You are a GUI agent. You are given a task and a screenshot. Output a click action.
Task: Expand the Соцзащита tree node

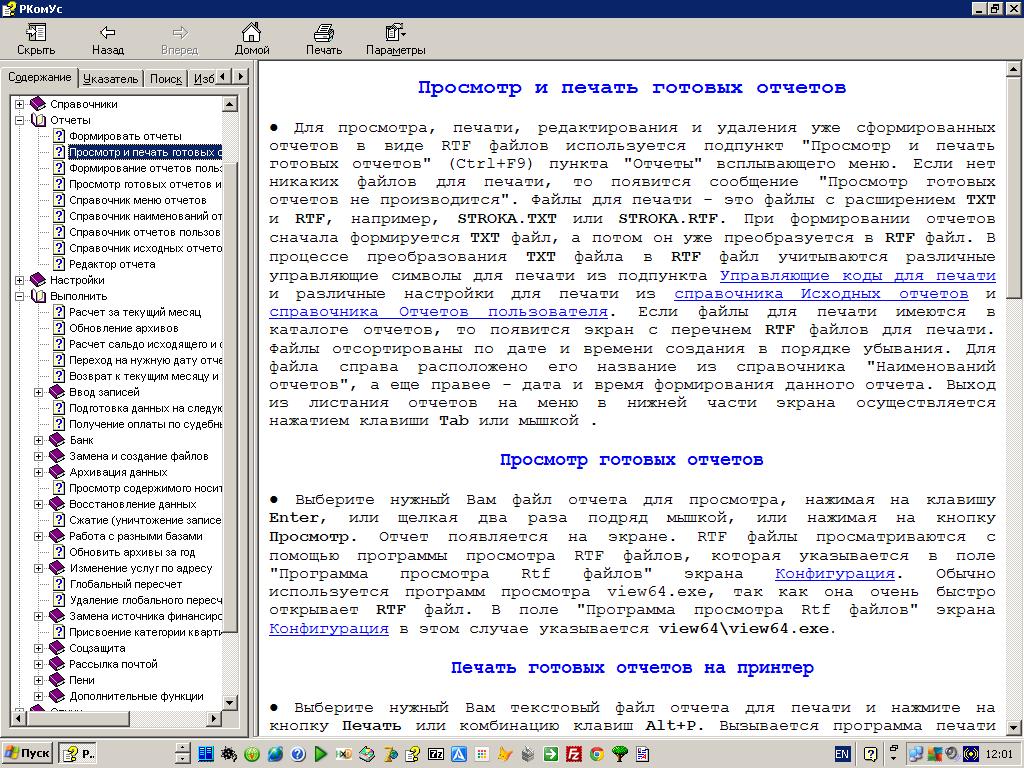(39, 648)
